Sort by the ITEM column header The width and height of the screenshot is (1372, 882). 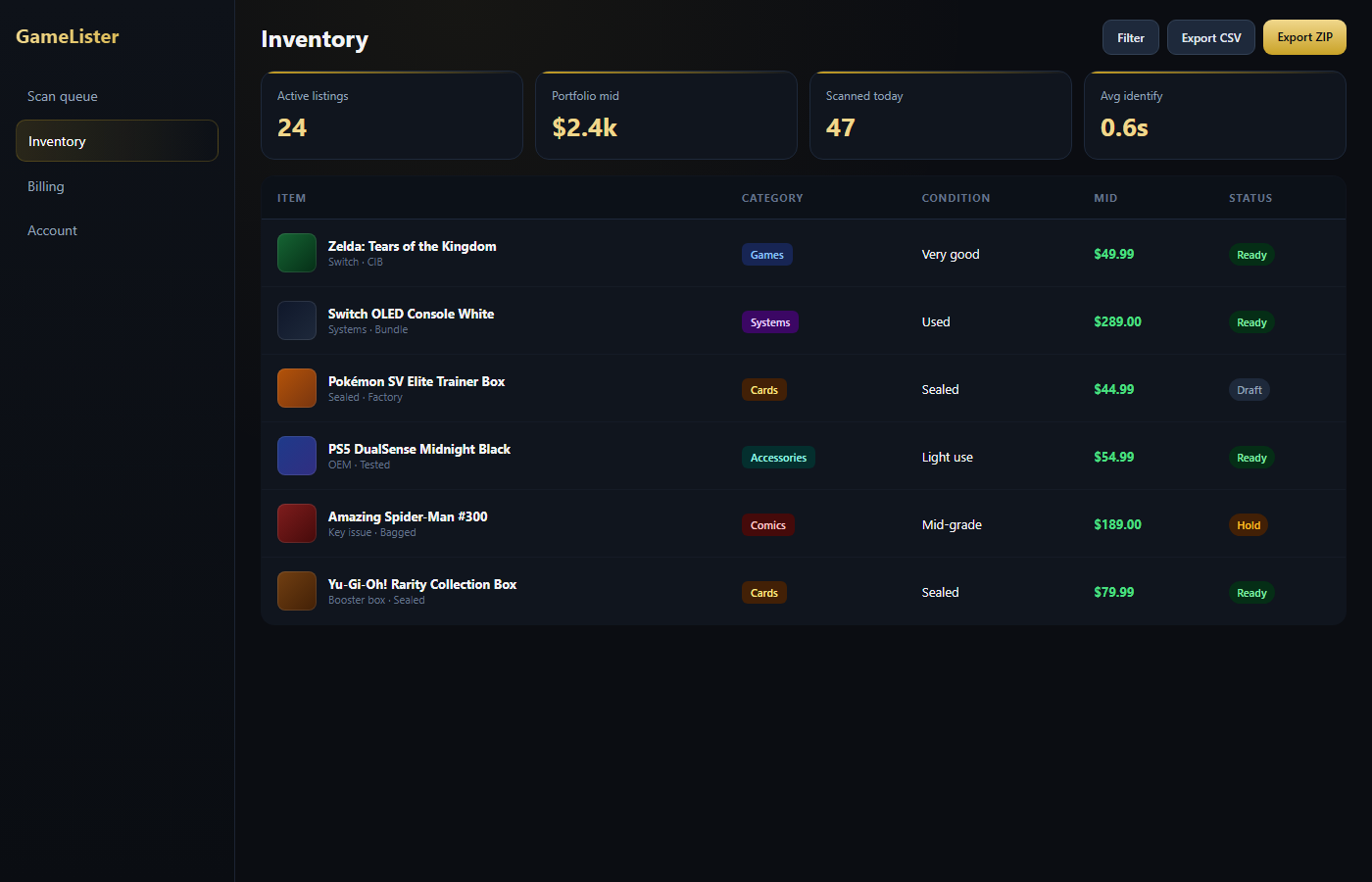[292, 198]
